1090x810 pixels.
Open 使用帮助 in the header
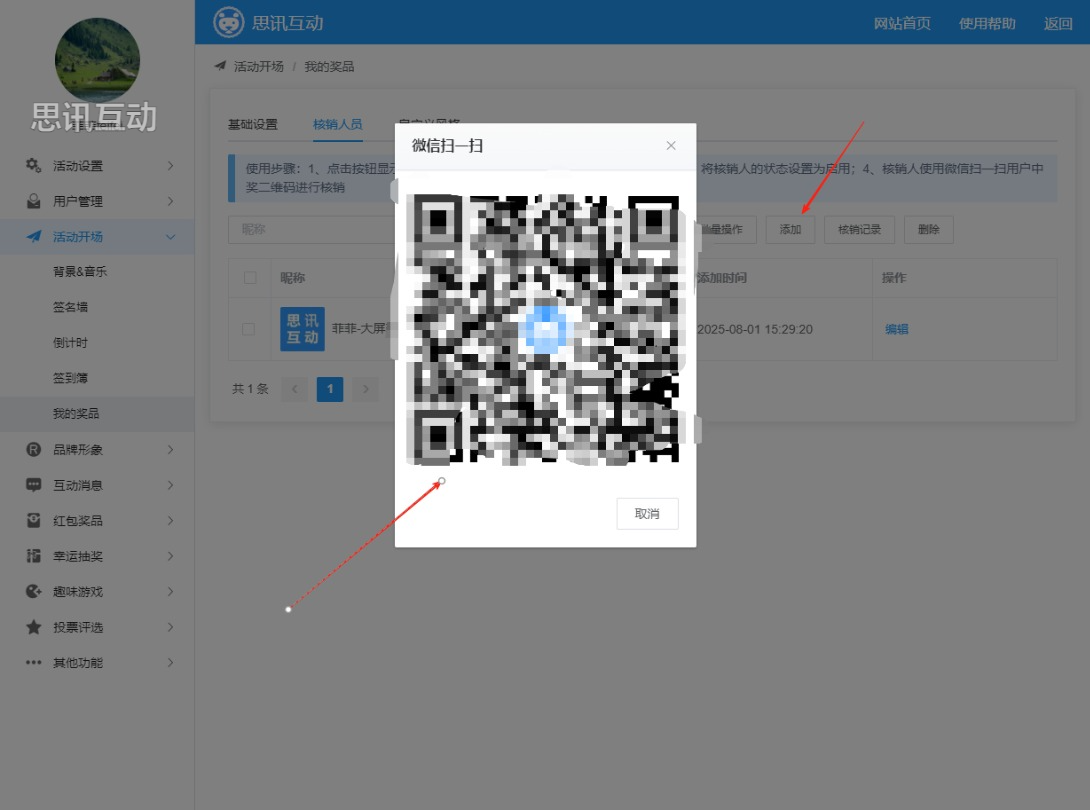(x=987, y=23)
